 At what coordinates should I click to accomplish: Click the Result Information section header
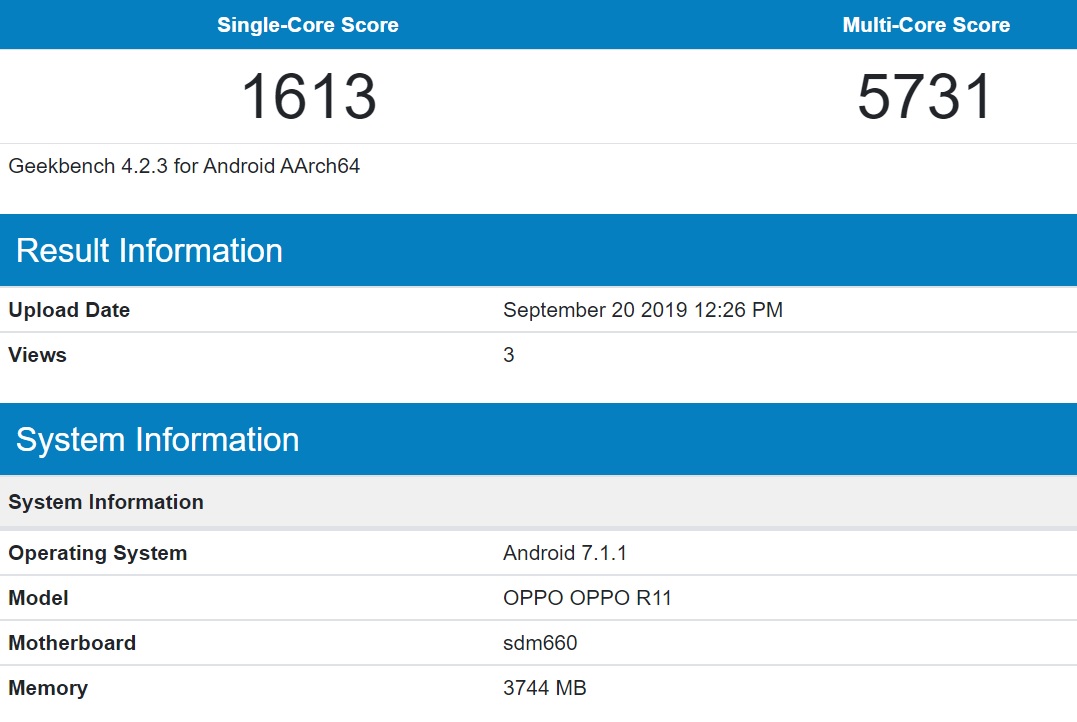tap(150, 250)
